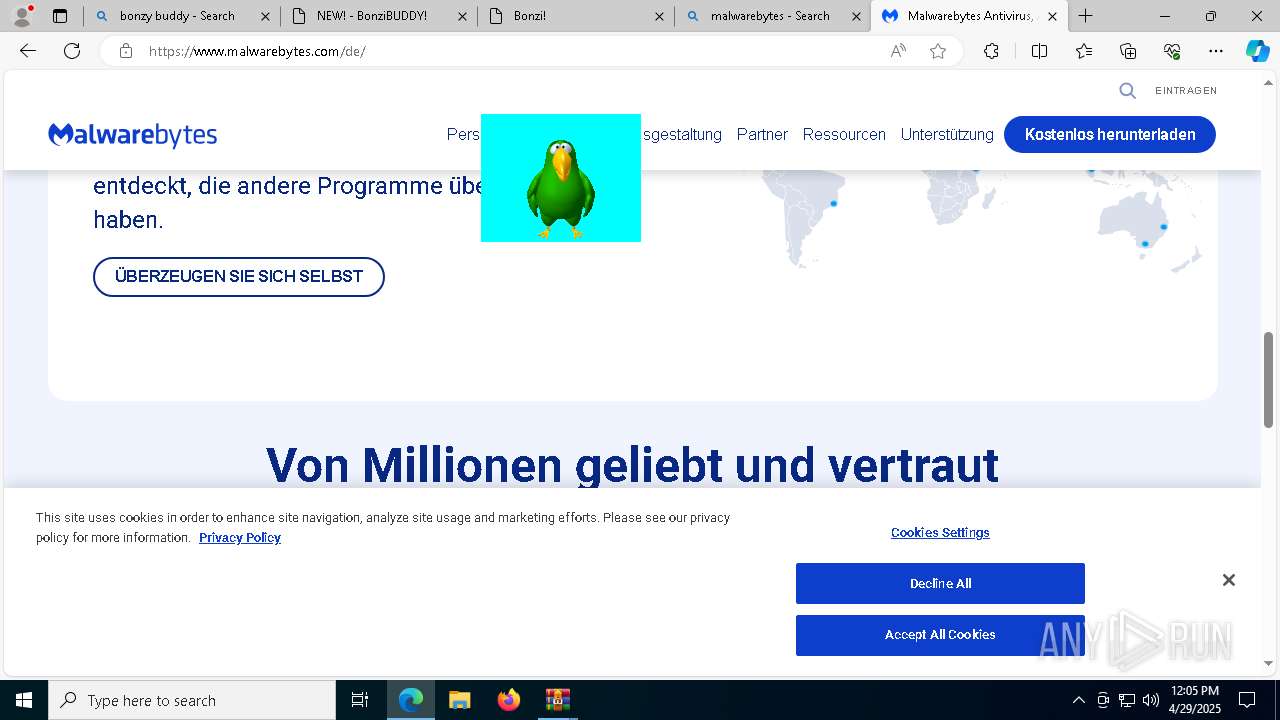Click the Malwarebytes logo
The width and height of the screenshot is (1280, 720).
click(132, 135)
